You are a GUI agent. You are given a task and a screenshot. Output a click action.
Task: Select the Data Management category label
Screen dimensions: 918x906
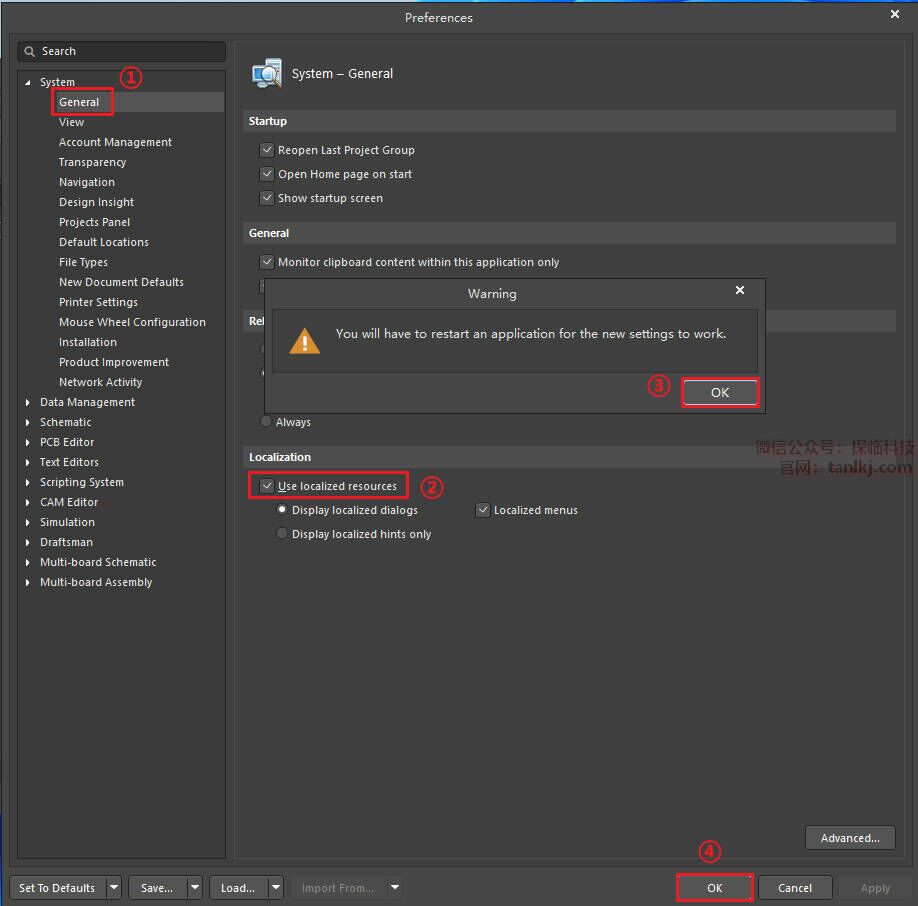coord(87,402)
